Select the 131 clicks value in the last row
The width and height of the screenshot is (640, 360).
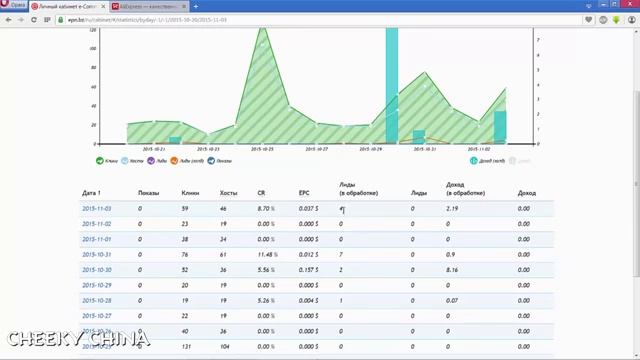tap(186, 347)
